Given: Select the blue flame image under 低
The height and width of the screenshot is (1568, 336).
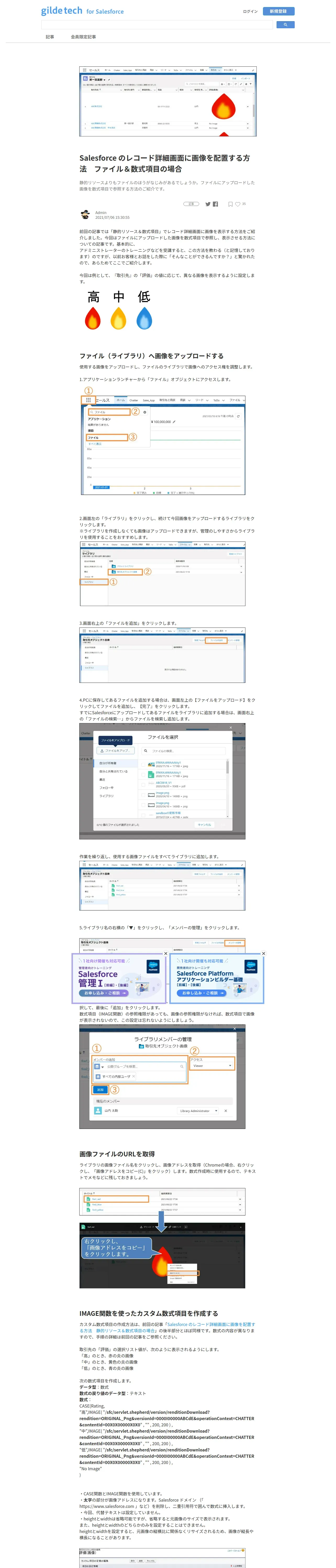Looking at the screenshot, I should pos(144,318).
